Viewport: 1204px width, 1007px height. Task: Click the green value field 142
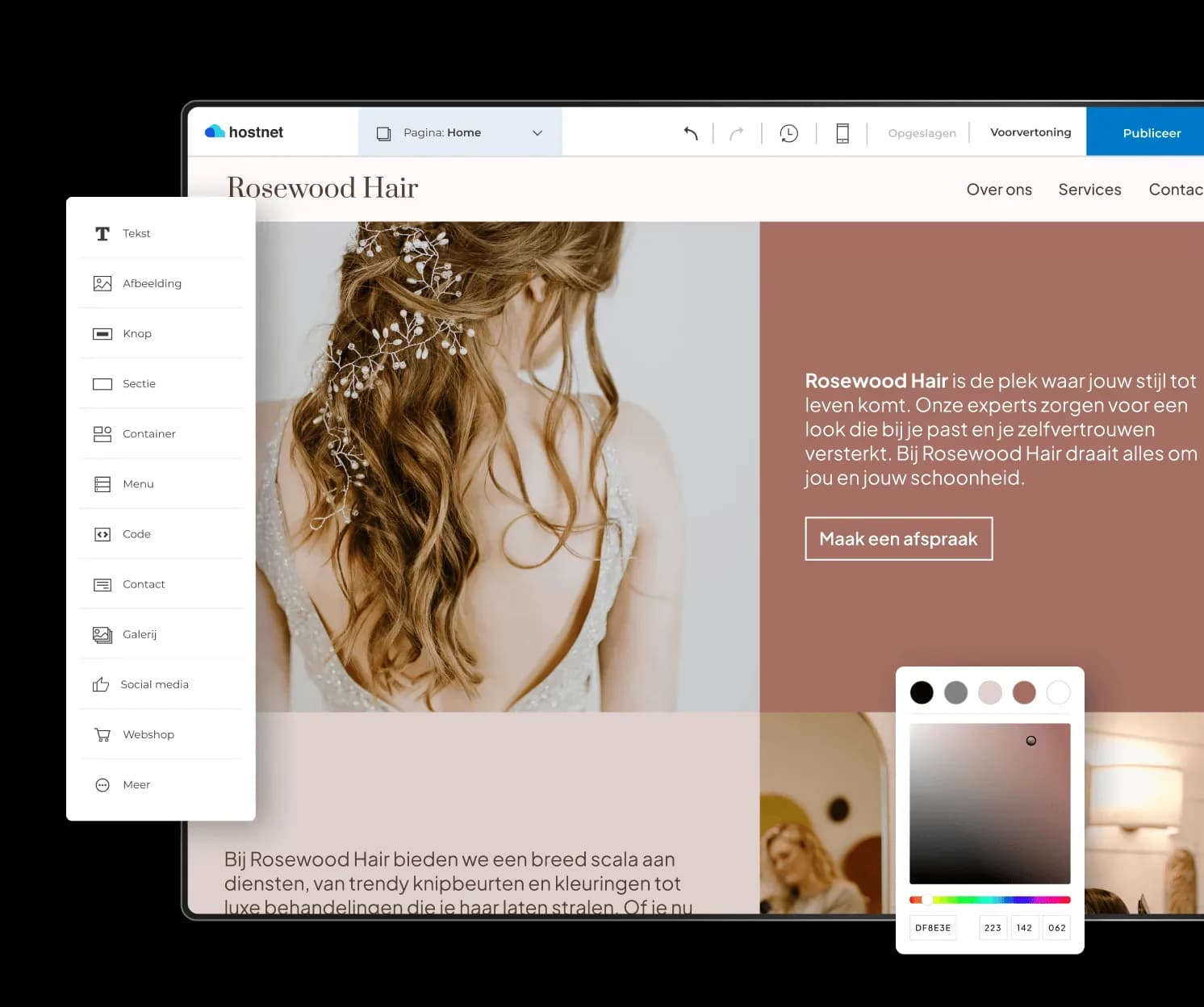1024,928
